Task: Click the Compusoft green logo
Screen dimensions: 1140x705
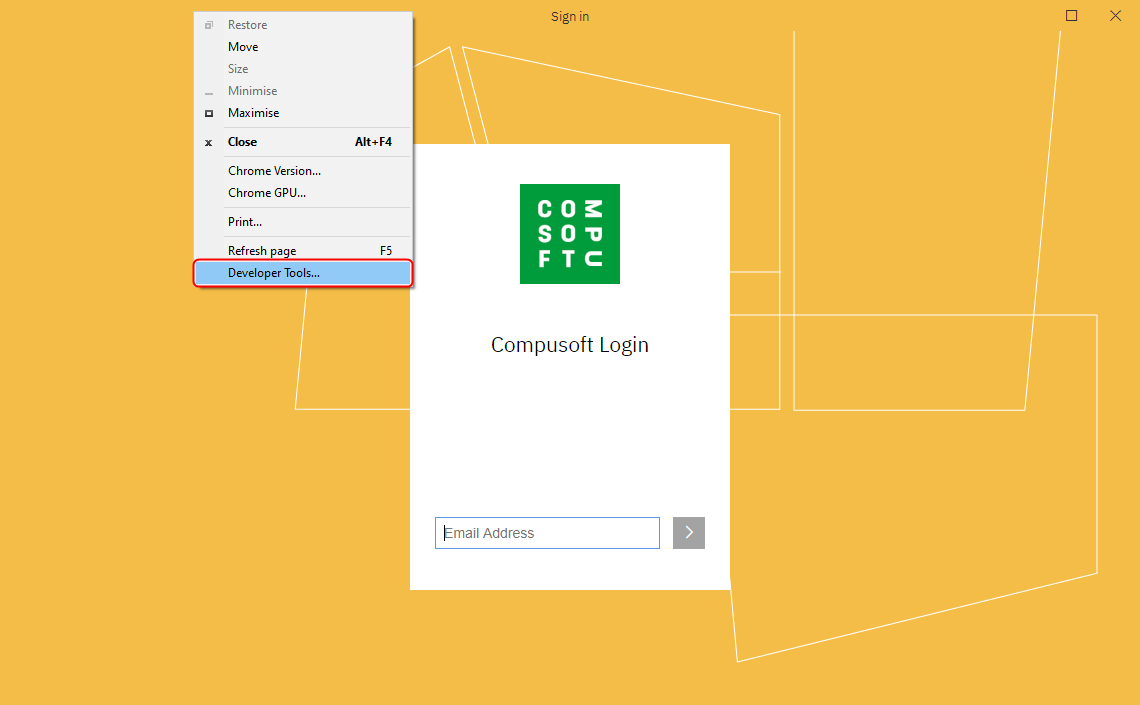Action: 569,234
